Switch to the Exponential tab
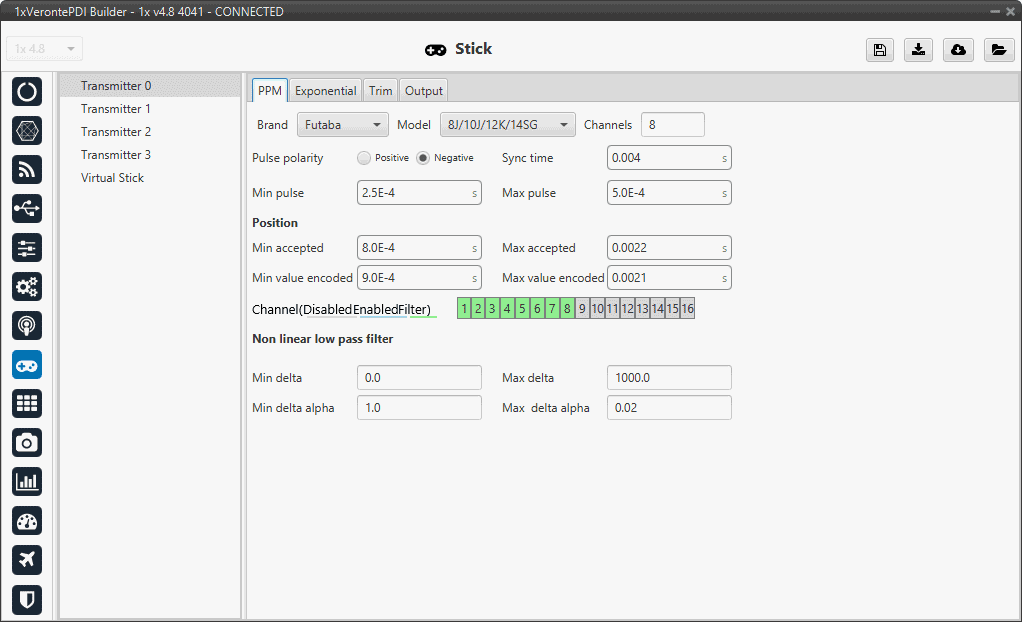1022x622 pixels. 325,91
